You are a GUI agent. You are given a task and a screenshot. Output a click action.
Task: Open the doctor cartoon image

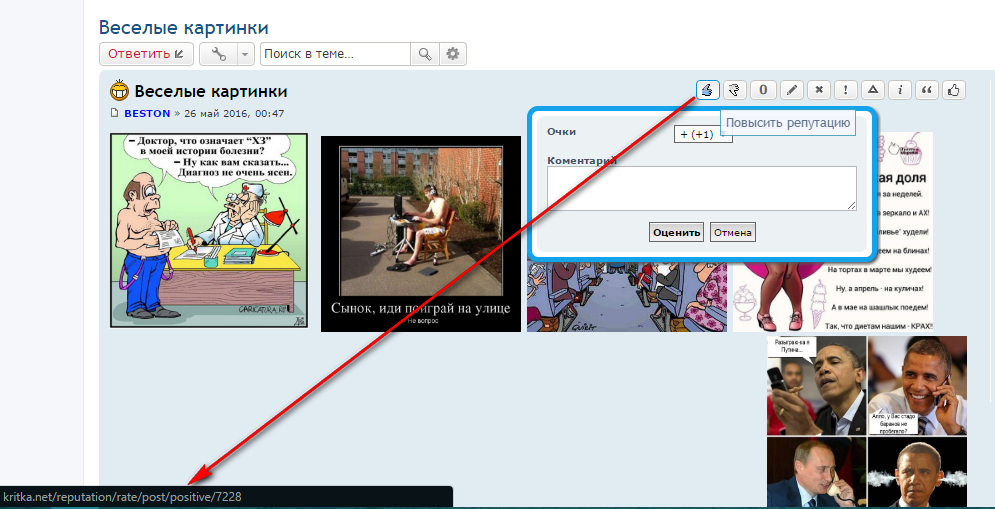pyautogui.click(x=209, y=230)
